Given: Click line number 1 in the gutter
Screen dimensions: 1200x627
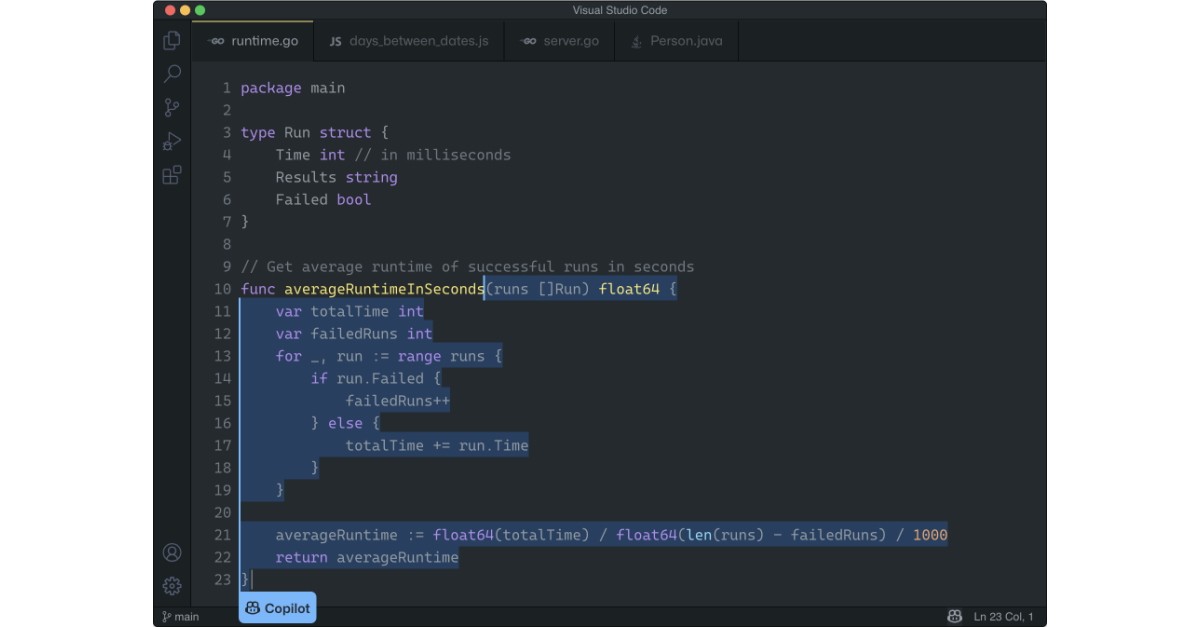Looking at the screenshot, I should pos(227,88).
